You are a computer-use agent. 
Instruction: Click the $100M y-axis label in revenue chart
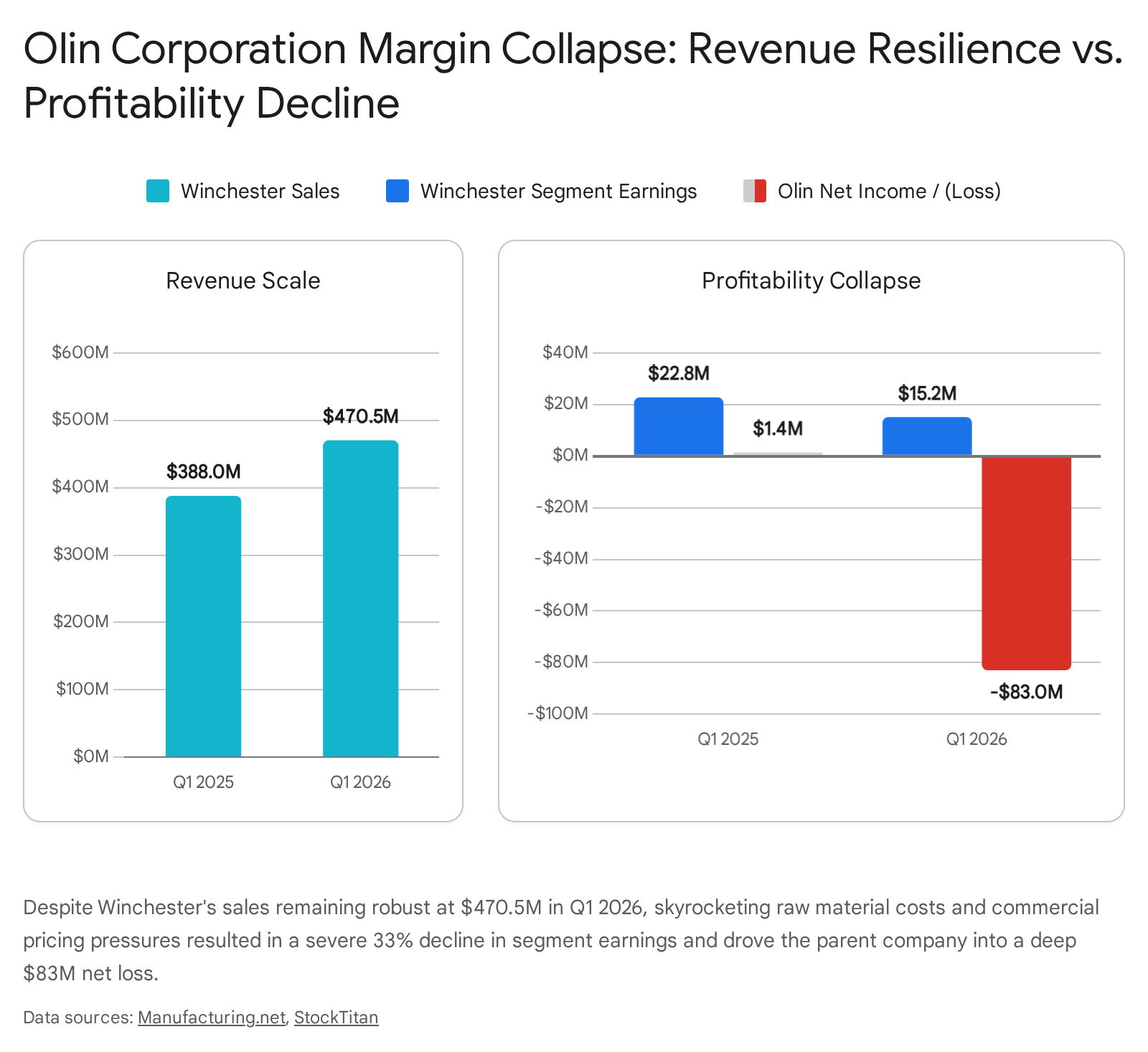click(83, 689)
